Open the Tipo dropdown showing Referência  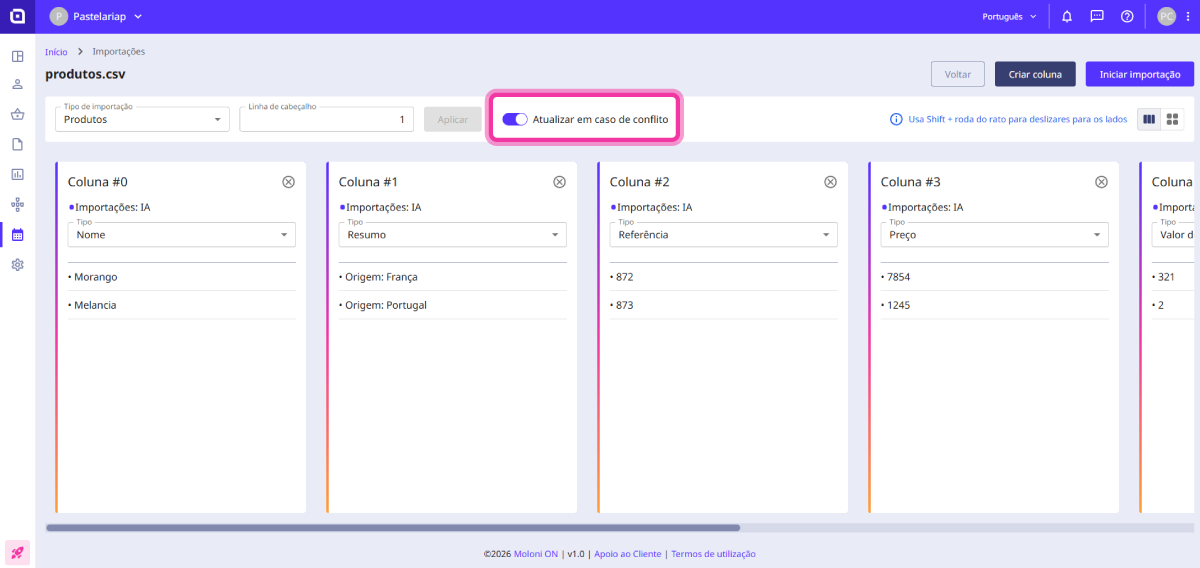point(723,235)
